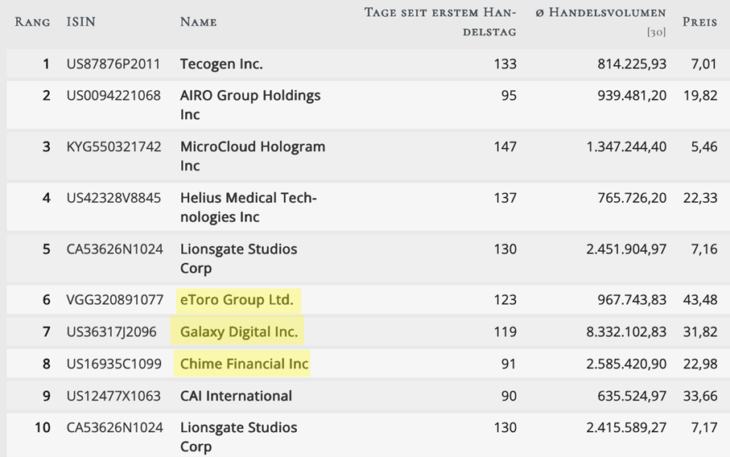Screen dimensions: 730x457
Task: Select ISIN US12477X1063
Action: 113,396
